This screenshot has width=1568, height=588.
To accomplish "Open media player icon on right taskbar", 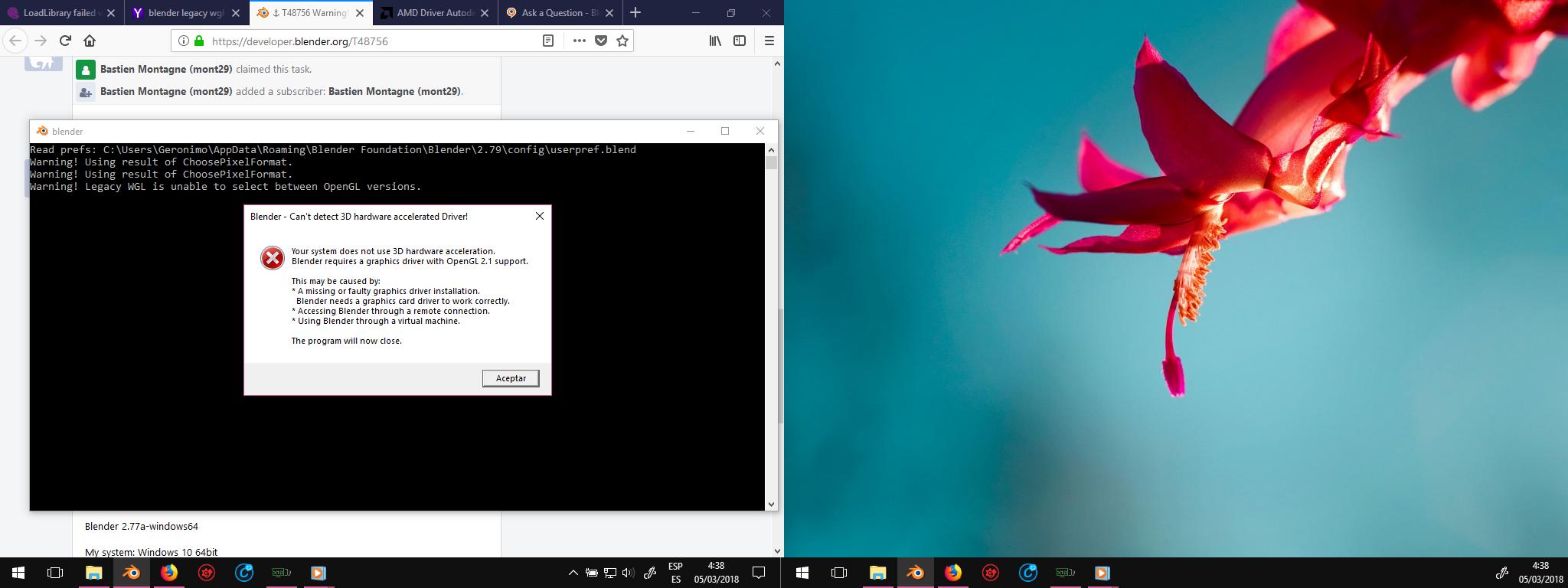I will coord(1102,573).
